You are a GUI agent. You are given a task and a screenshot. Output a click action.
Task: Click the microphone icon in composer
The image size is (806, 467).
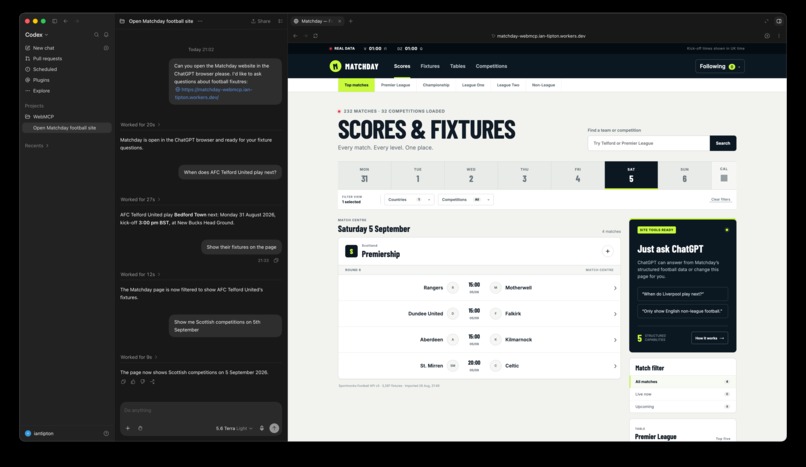point(262,428)
